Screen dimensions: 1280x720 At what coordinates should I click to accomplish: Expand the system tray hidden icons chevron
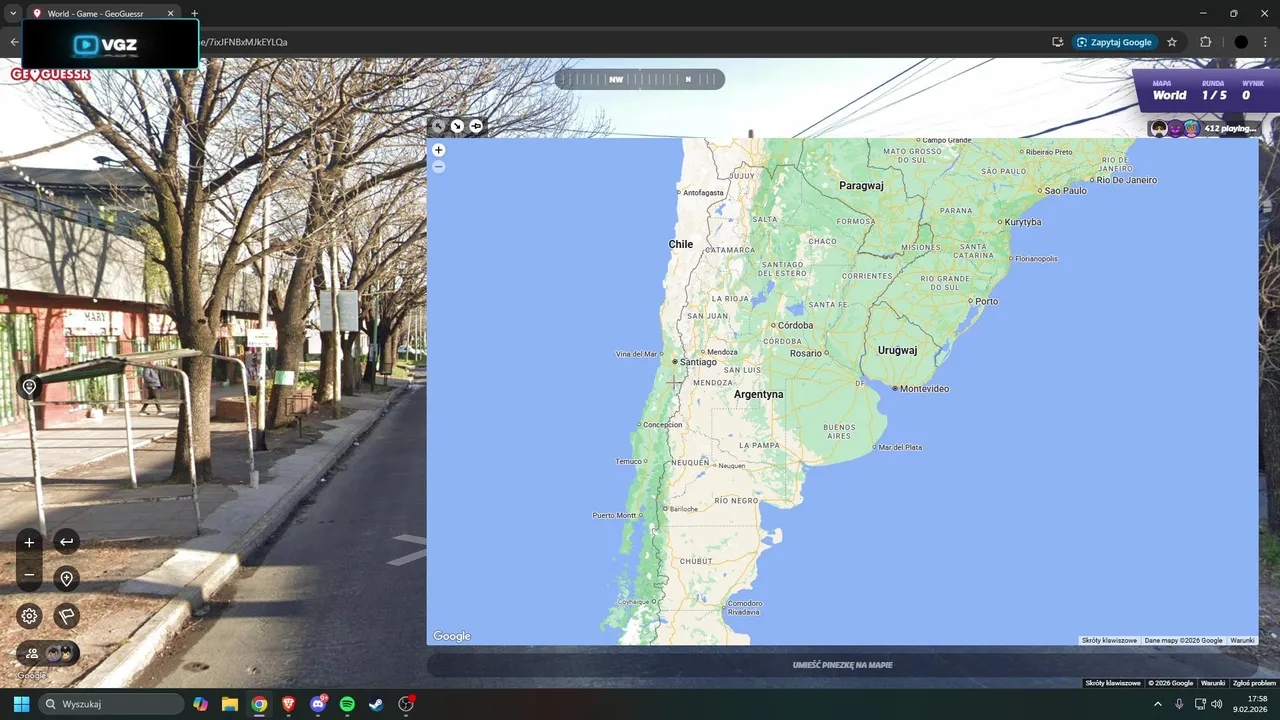pyautogui.click(x=1158, y=704)
